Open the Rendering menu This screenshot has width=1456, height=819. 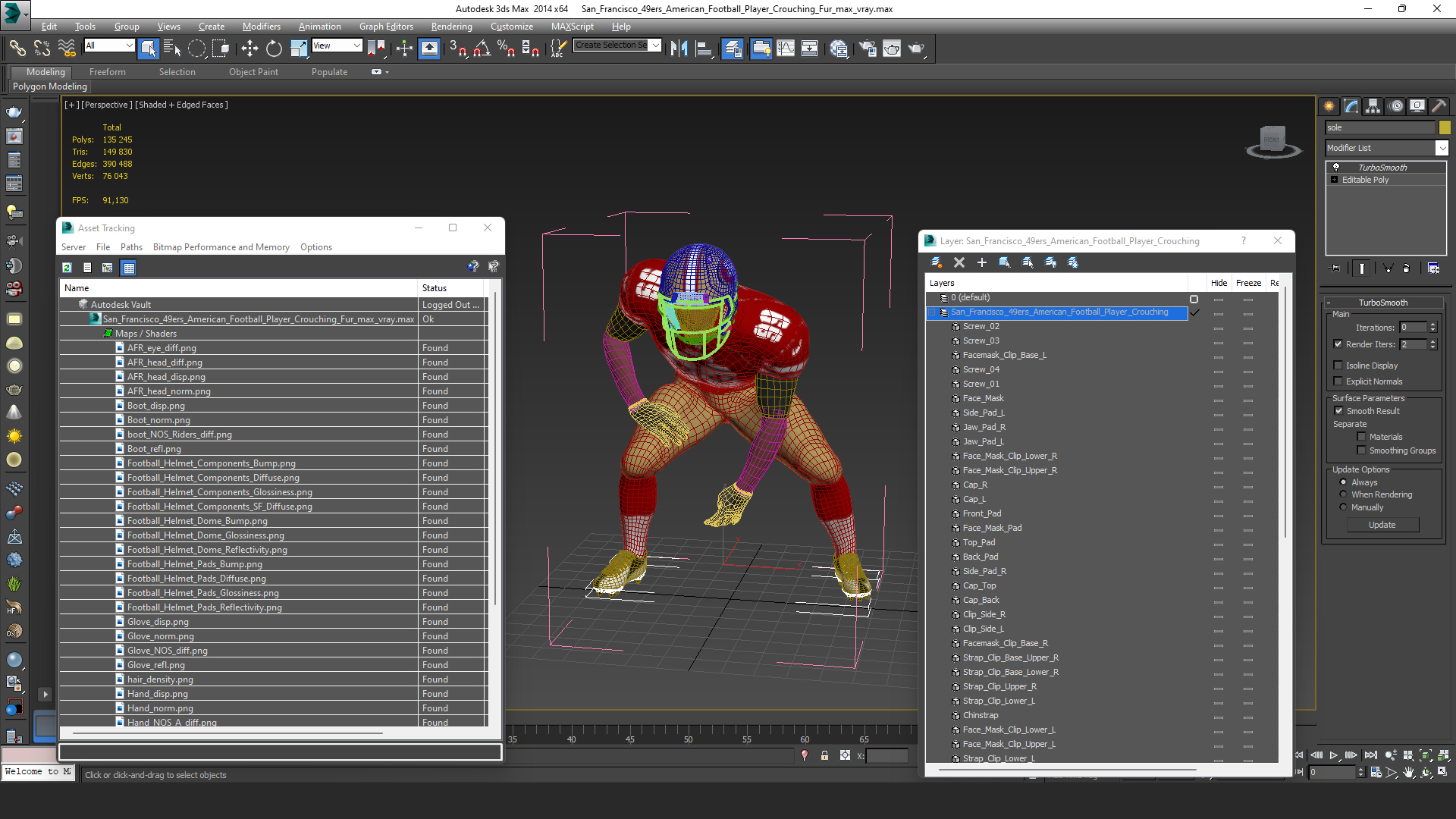pyautogui.click(x=451, y=27)
